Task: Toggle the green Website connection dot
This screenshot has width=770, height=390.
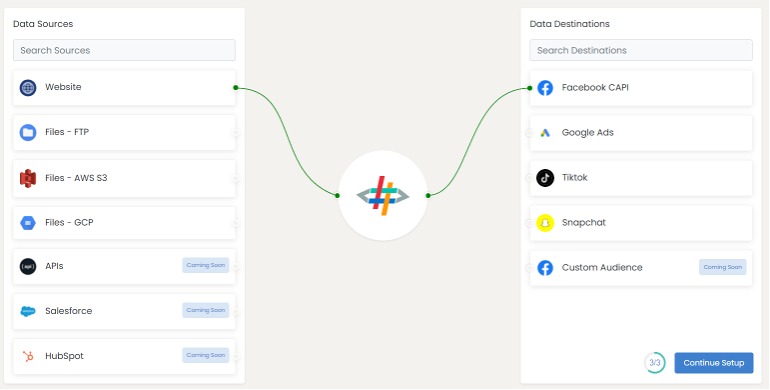Action: 236,87
